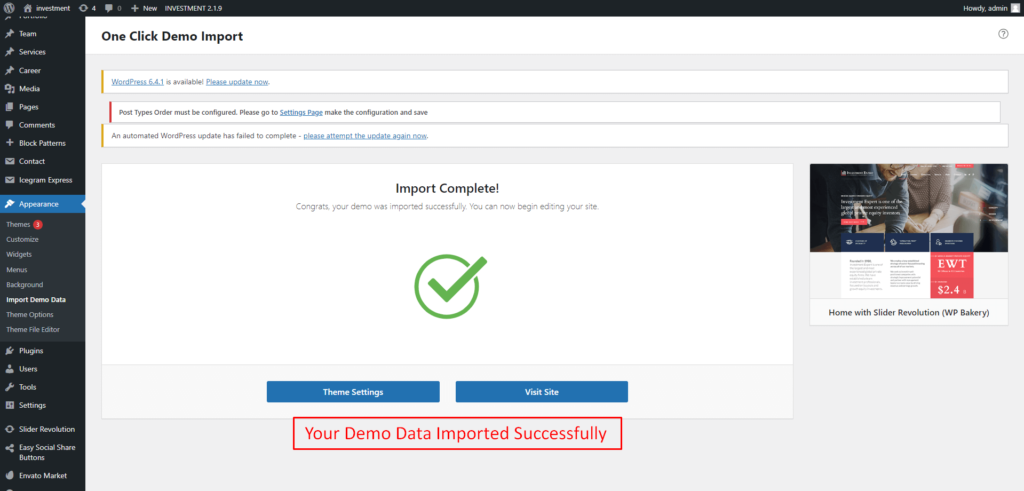Image resolution: width=1024 pixels, height=491 pixels.
Task: Click the Congrats demo imported message text
Action: (x=447, y=206)
